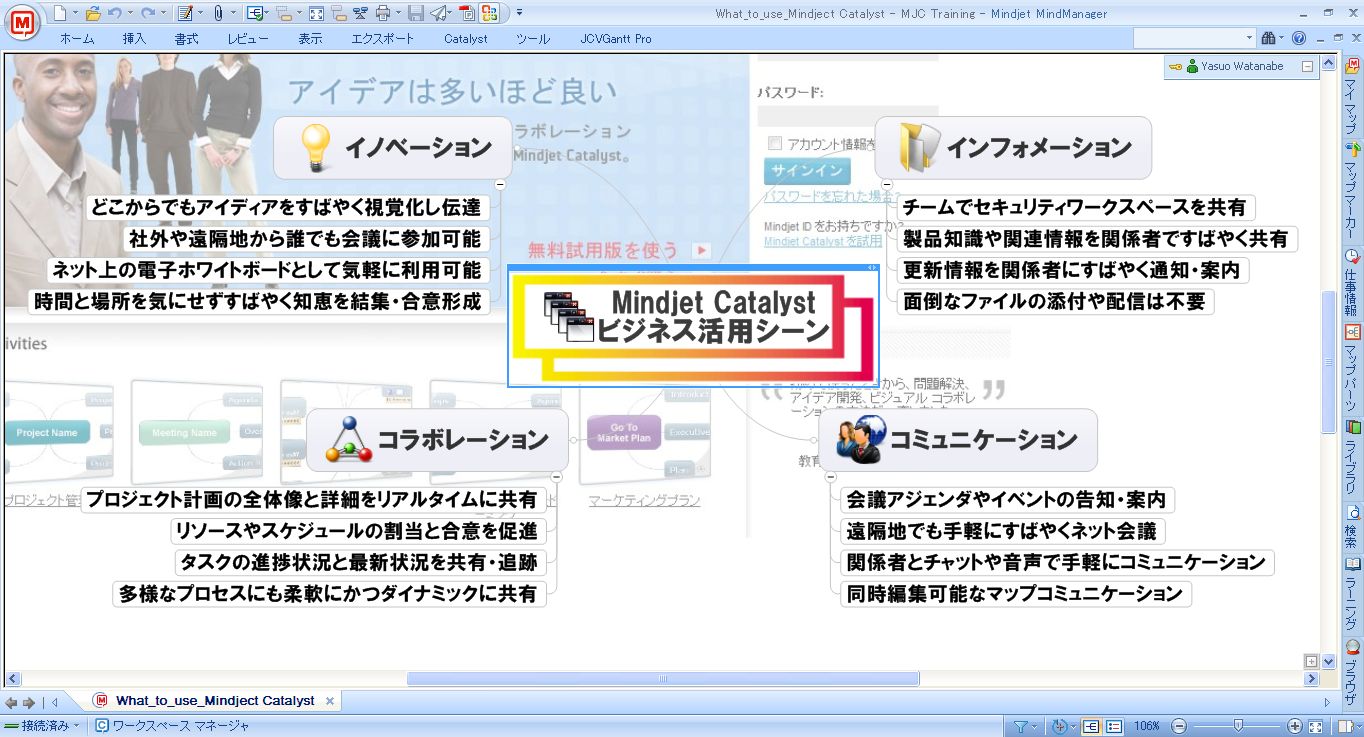The width and height of the screenshot is (1364, 737).
Task: Open the 表示 ribbon tab
Action: click(310, 38)
